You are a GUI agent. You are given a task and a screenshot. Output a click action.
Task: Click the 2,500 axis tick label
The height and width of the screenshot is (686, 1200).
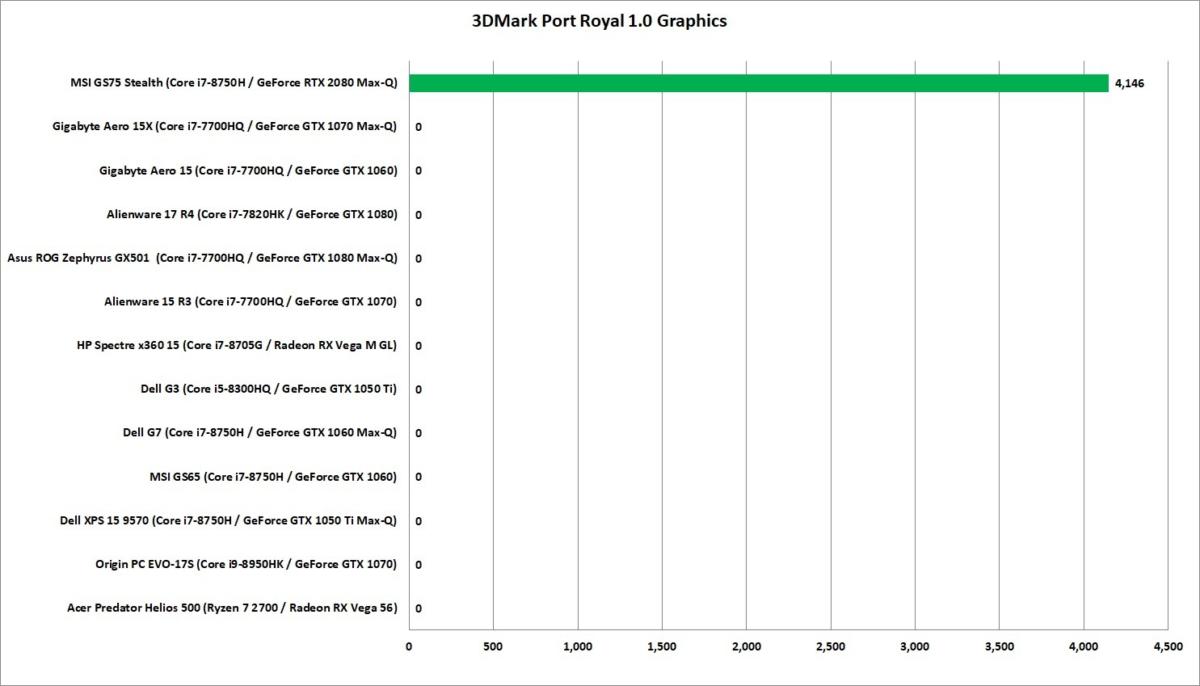831,648
